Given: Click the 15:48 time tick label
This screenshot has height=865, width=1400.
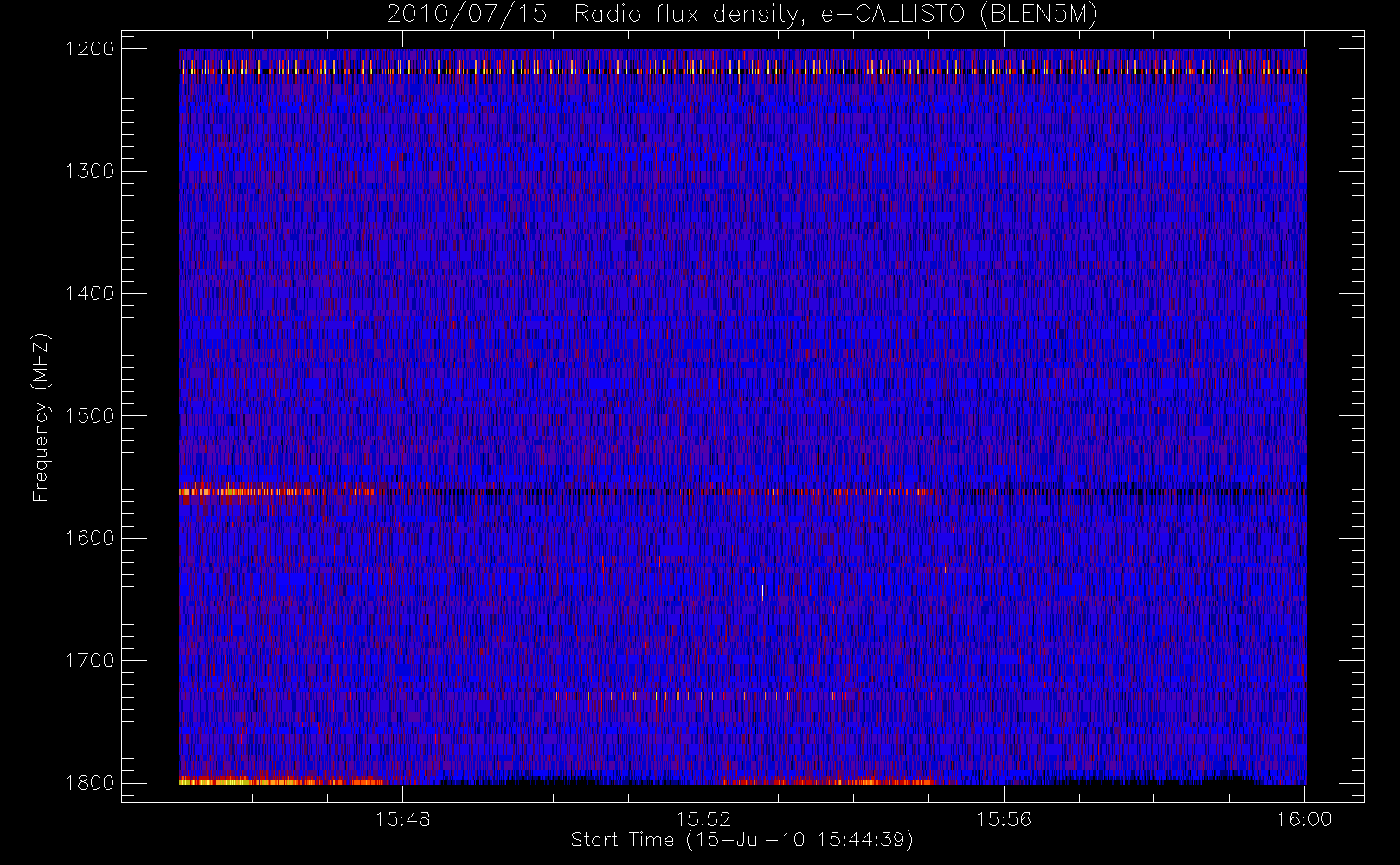Looking at the screenshot, I should pyautogui.click(x=402, y=819).
